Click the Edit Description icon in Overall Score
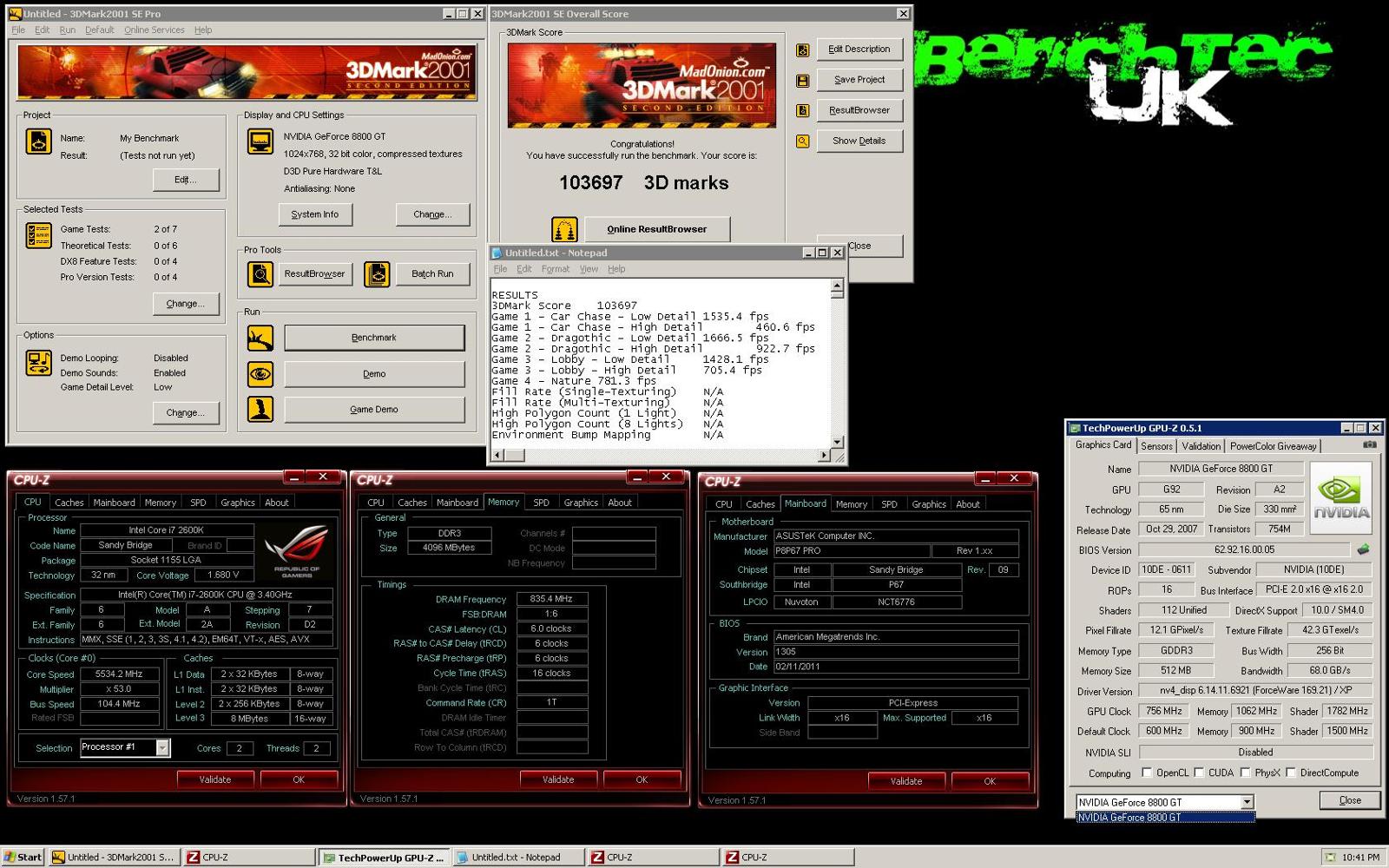This screenshot has height=868, width=1389. (803, 50)
